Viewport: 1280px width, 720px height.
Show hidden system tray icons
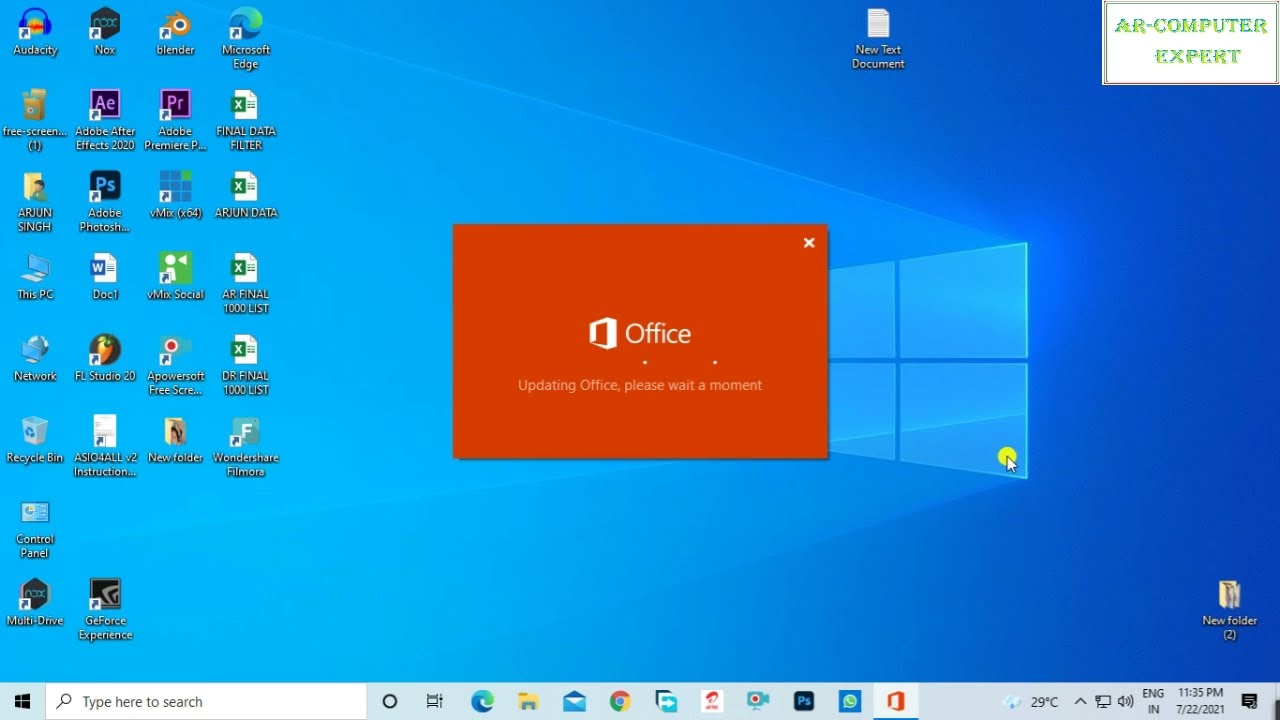pyautogui.click(x=1080, y=701)
